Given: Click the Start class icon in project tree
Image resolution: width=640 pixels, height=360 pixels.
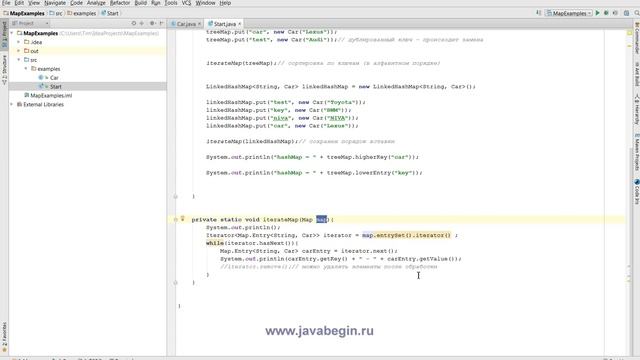Looking at the screenshot, I should (x=41, y=87).
